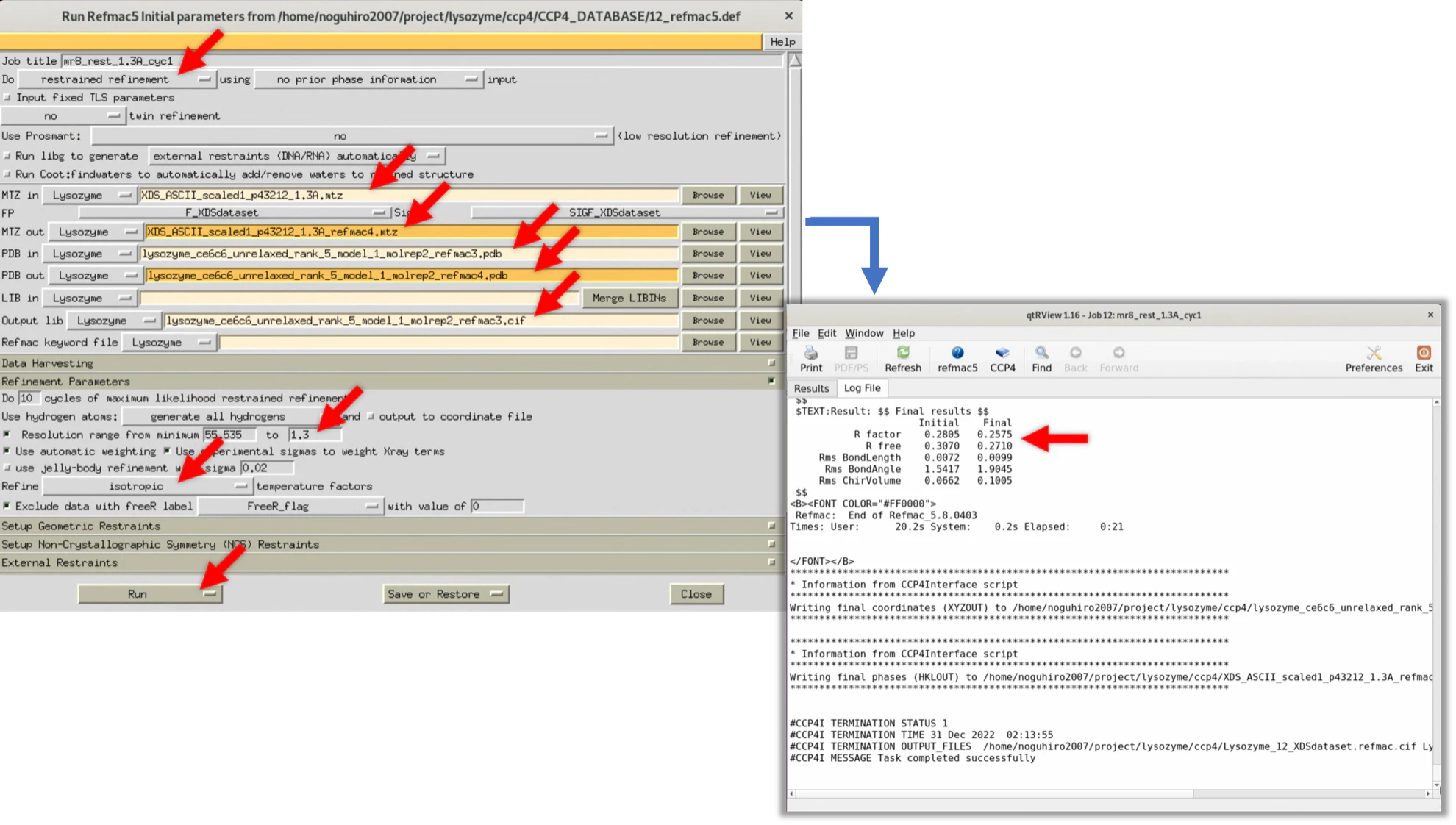Open the Window menu in qtRView
The image size is (1456, 825).
point(864,333)
